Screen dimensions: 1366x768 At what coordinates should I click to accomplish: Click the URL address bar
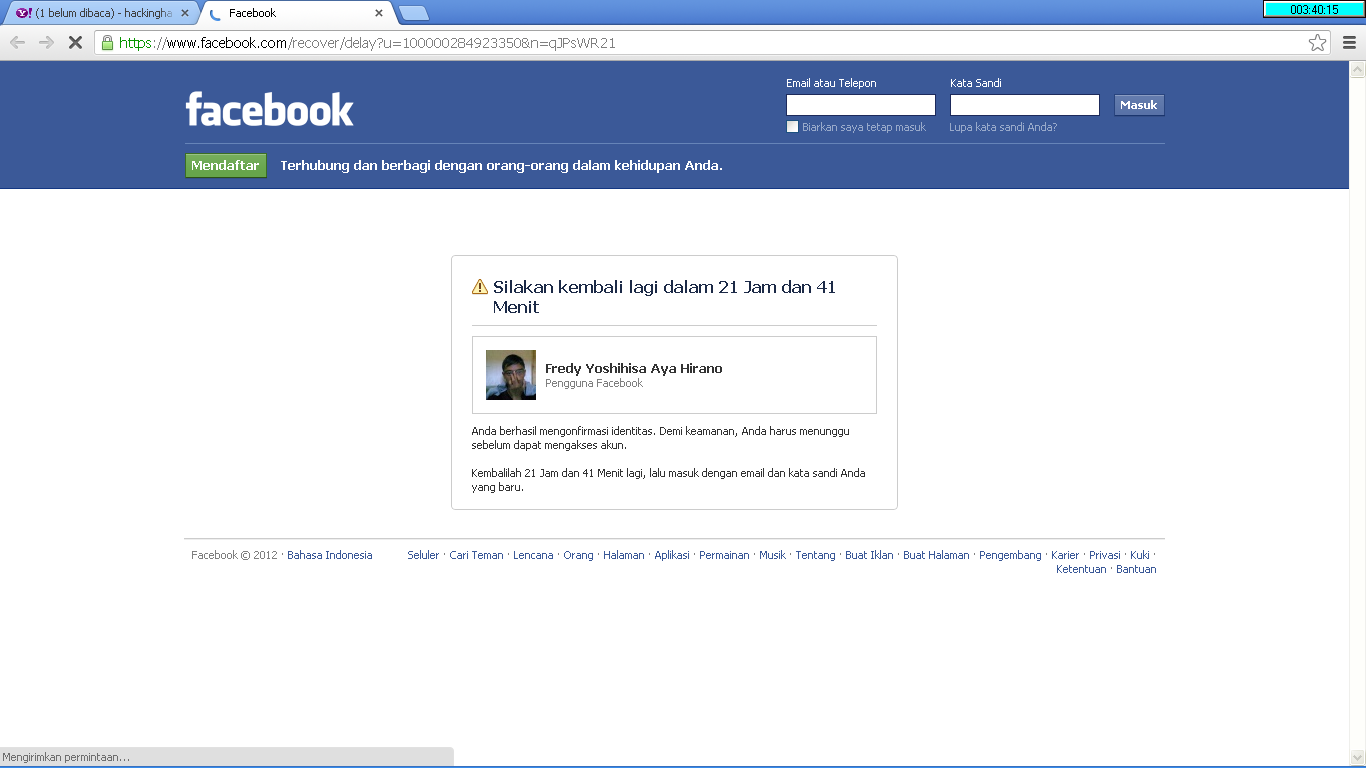point(710,42)
